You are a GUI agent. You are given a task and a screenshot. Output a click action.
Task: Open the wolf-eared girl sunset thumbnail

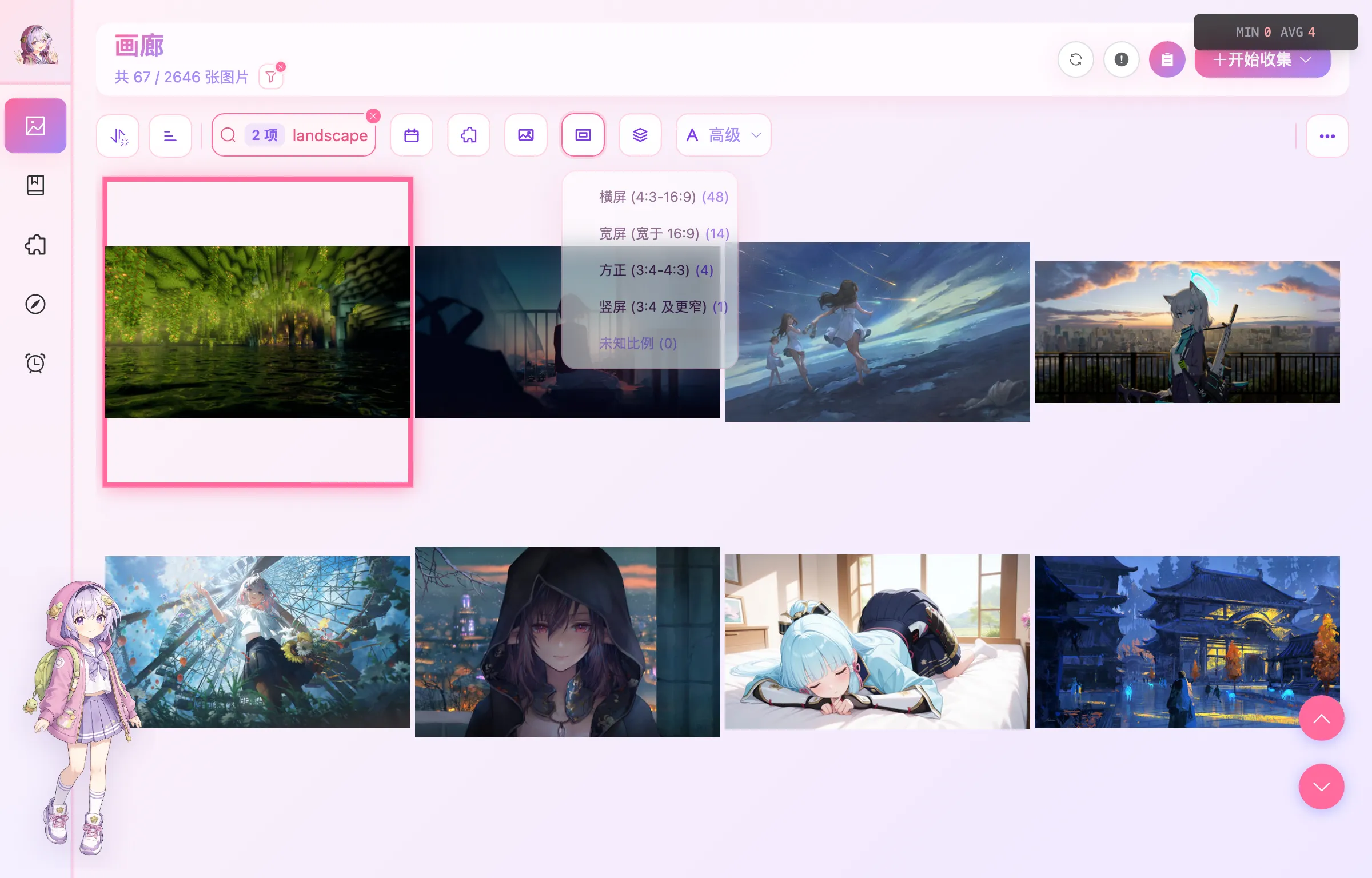tap(1187, 332)
